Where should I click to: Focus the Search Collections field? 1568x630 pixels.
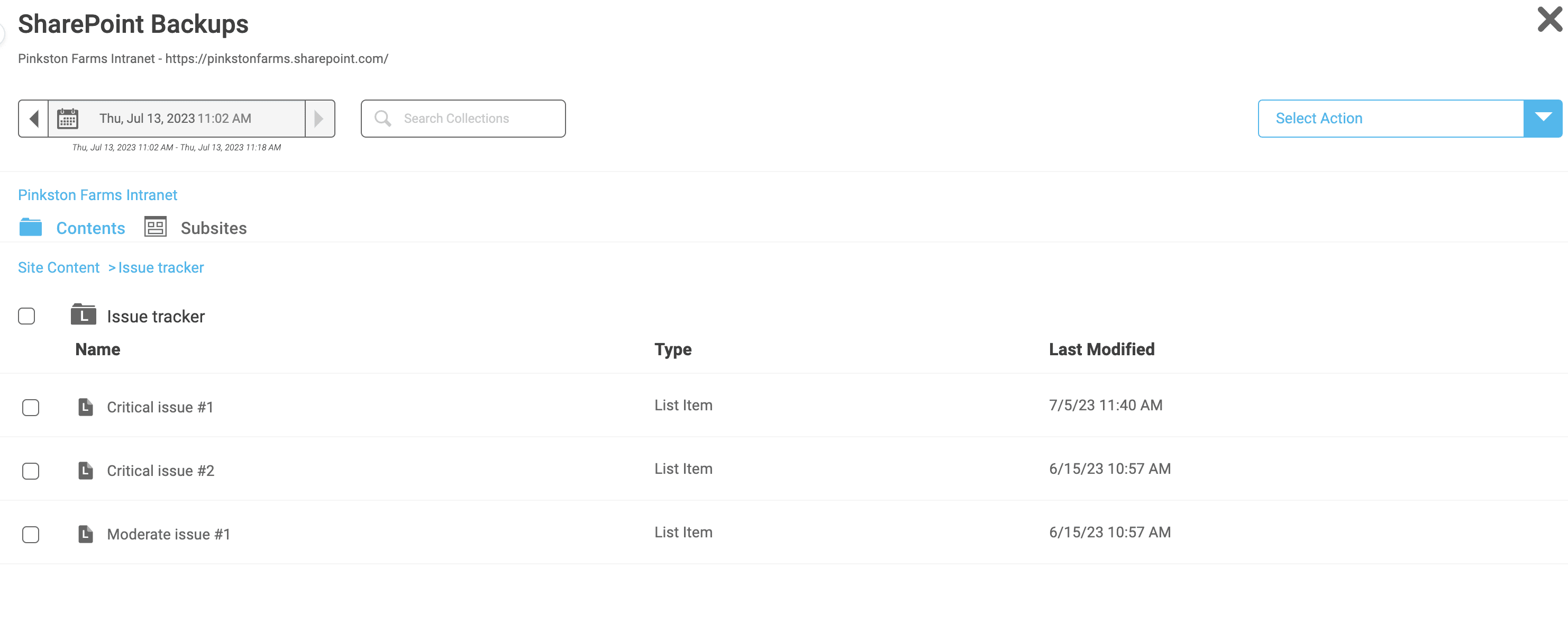(462, 118)
